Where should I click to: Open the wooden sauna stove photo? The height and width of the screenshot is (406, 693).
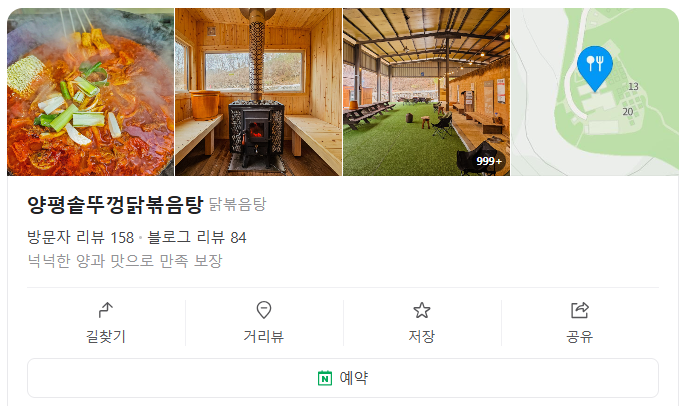259,92
